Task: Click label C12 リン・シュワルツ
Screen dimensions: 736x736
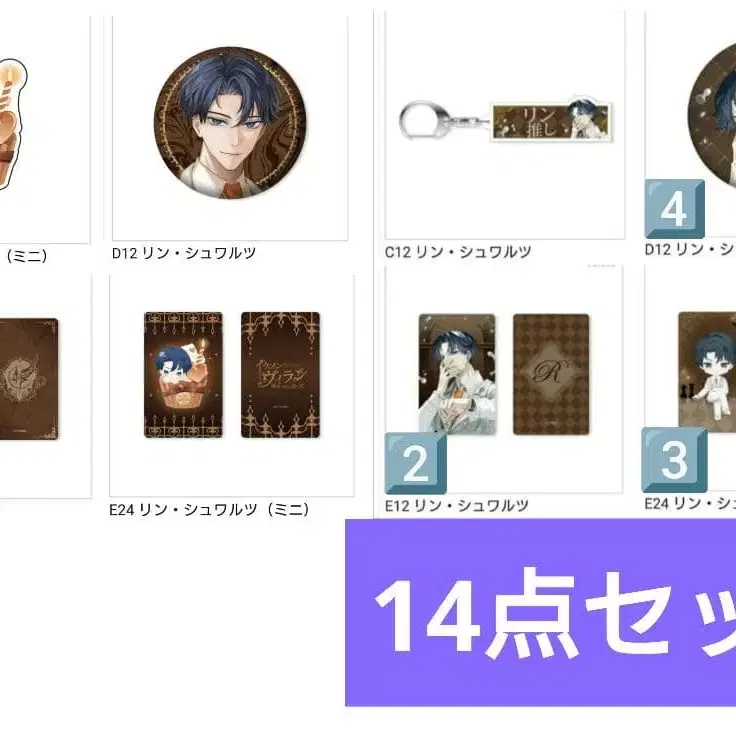Action: click(x=458, y=252)
